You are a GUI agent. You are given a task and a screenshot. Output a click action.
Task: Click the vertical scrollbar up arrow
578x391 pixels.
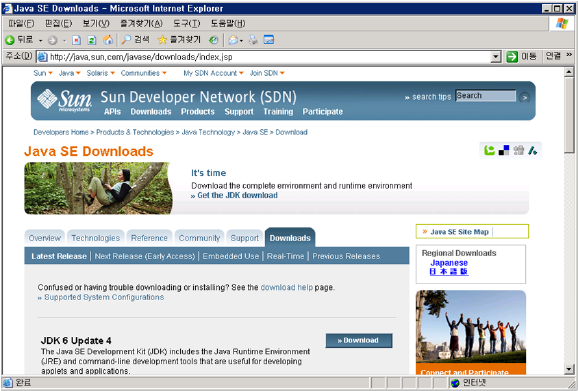569,72
